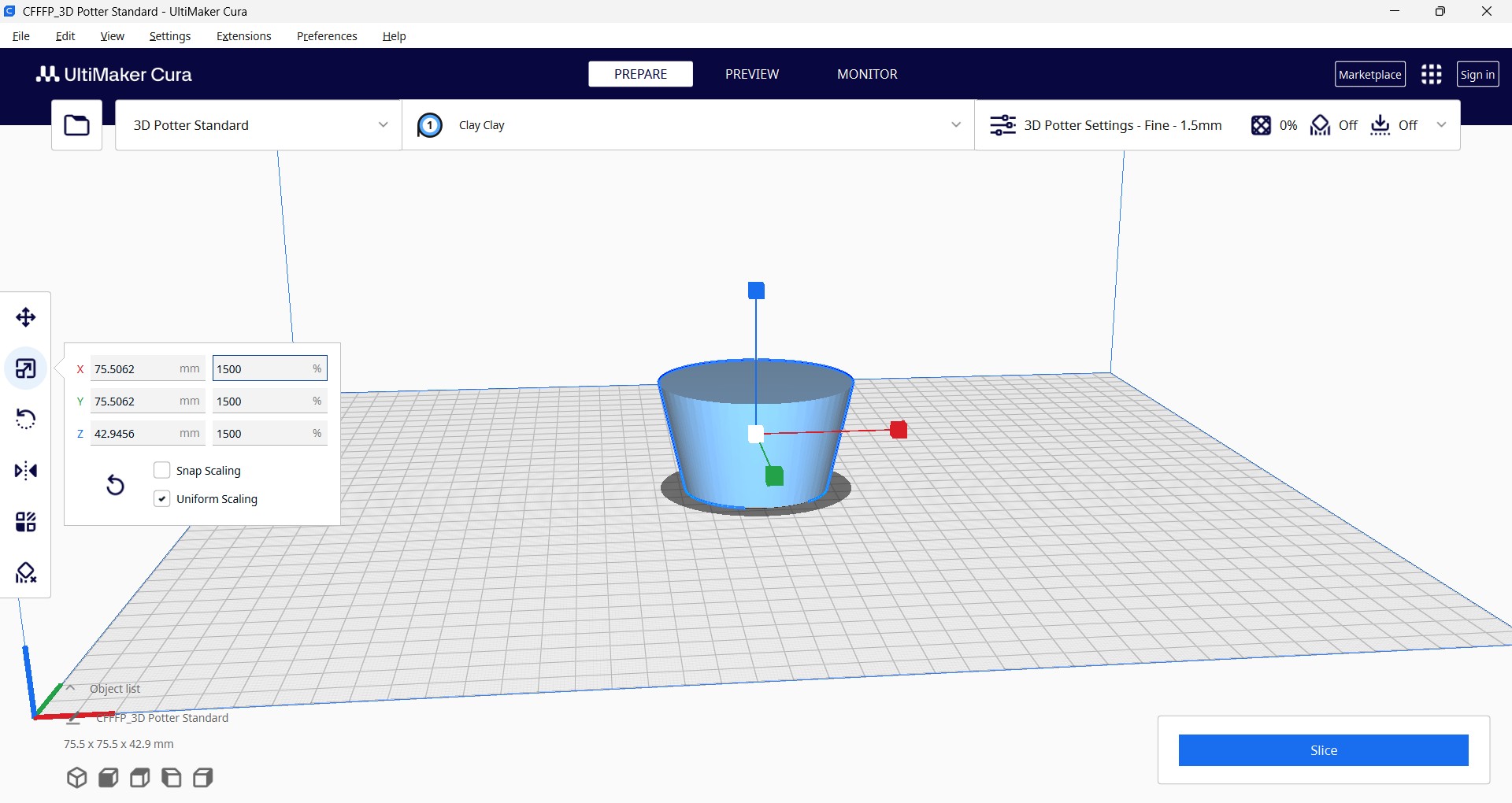Disable the Uniform Scaling checkbox
This screenshot has height=803, width=1512.
pos(162,498)
